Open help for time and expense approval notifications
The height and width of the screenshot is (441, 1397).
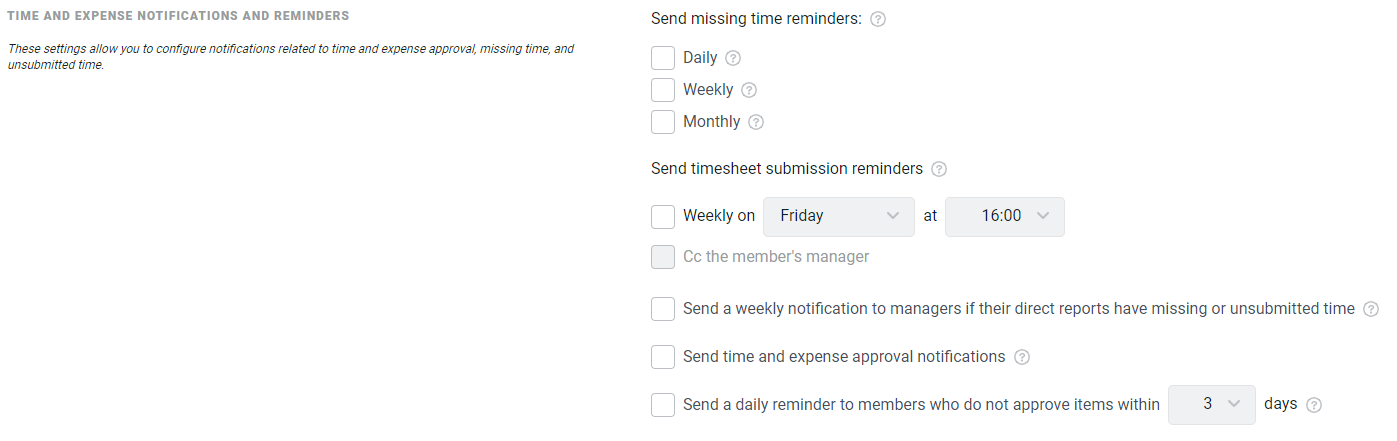1022,357
